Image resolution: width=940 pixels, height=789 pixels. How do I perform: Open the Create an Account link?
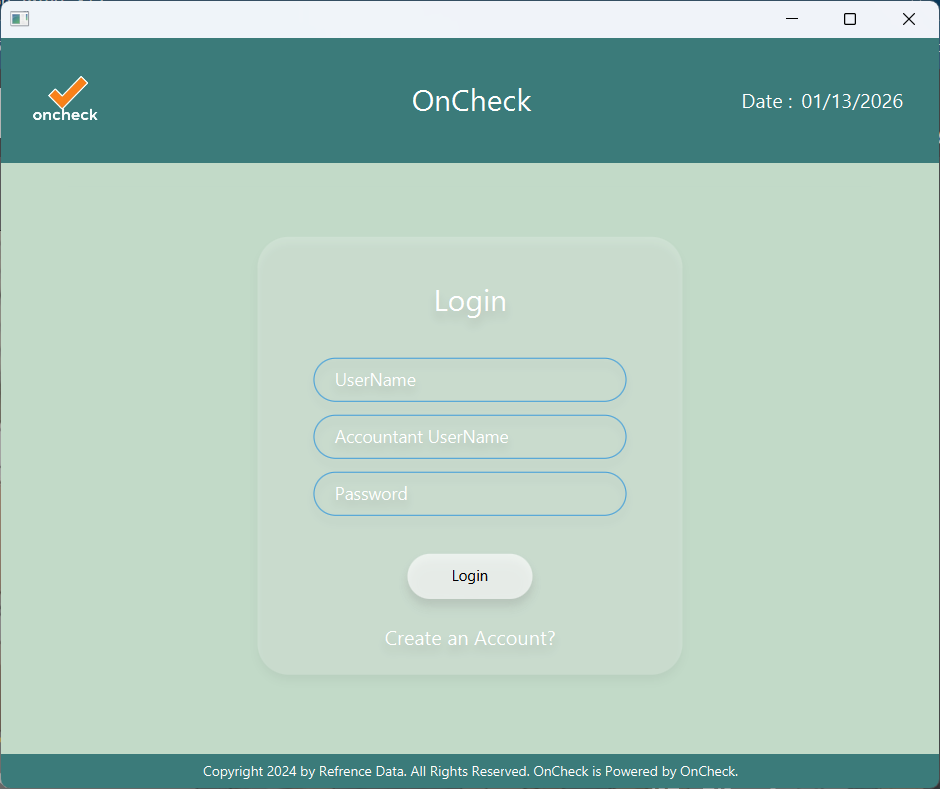470,638
